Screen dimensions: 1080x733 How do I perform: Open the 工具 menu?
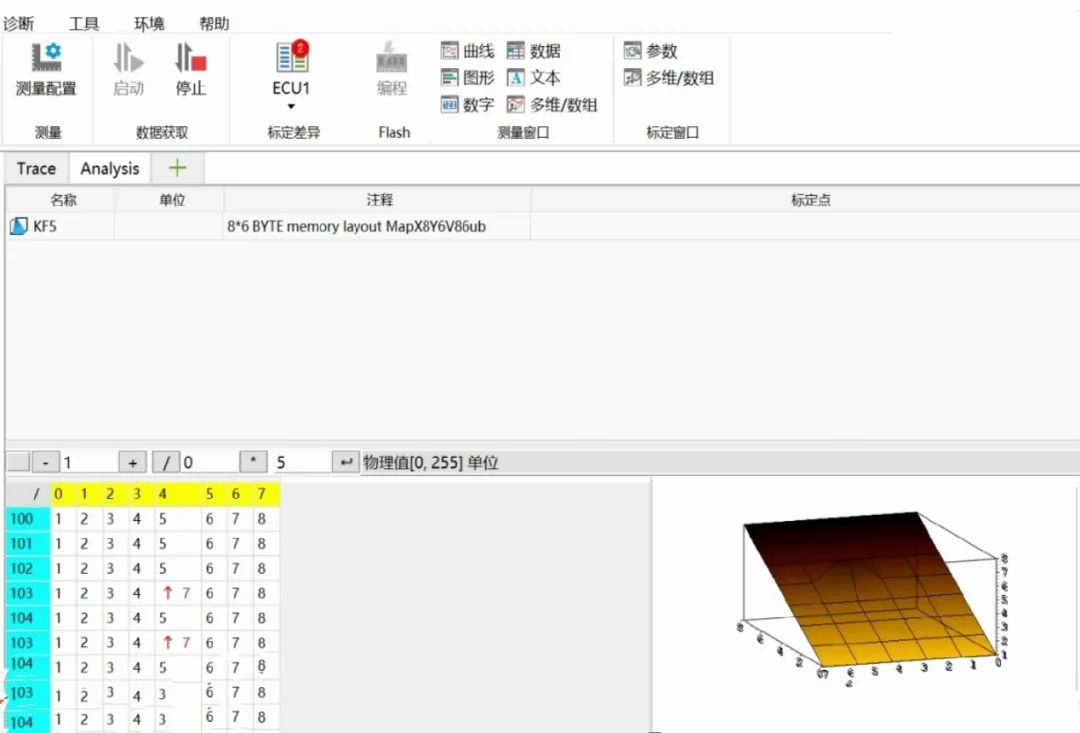click(84, 23)
